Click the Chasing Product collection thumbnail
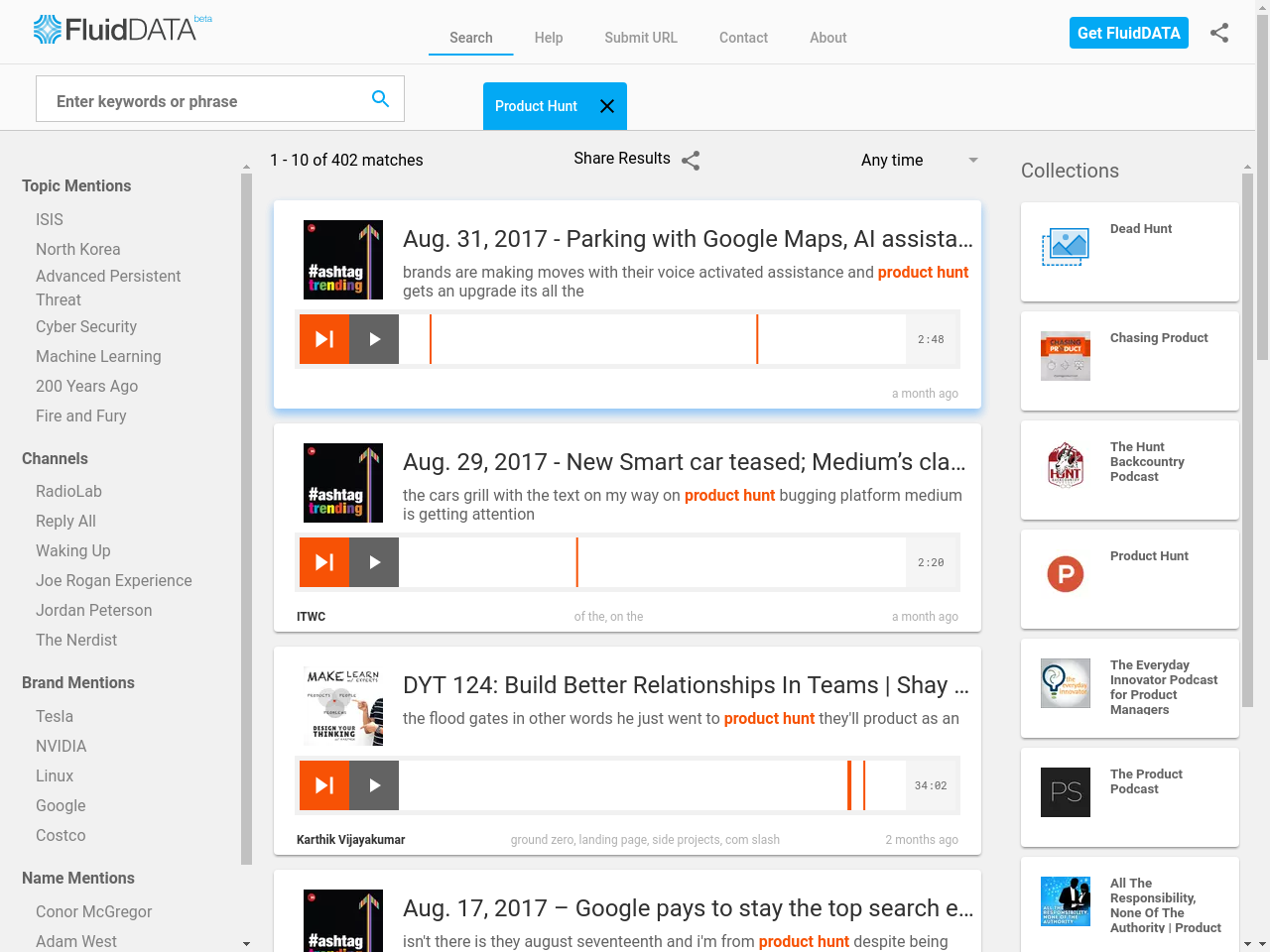1270x952 pixels. pyautogui.click(x=1066, y=356)
